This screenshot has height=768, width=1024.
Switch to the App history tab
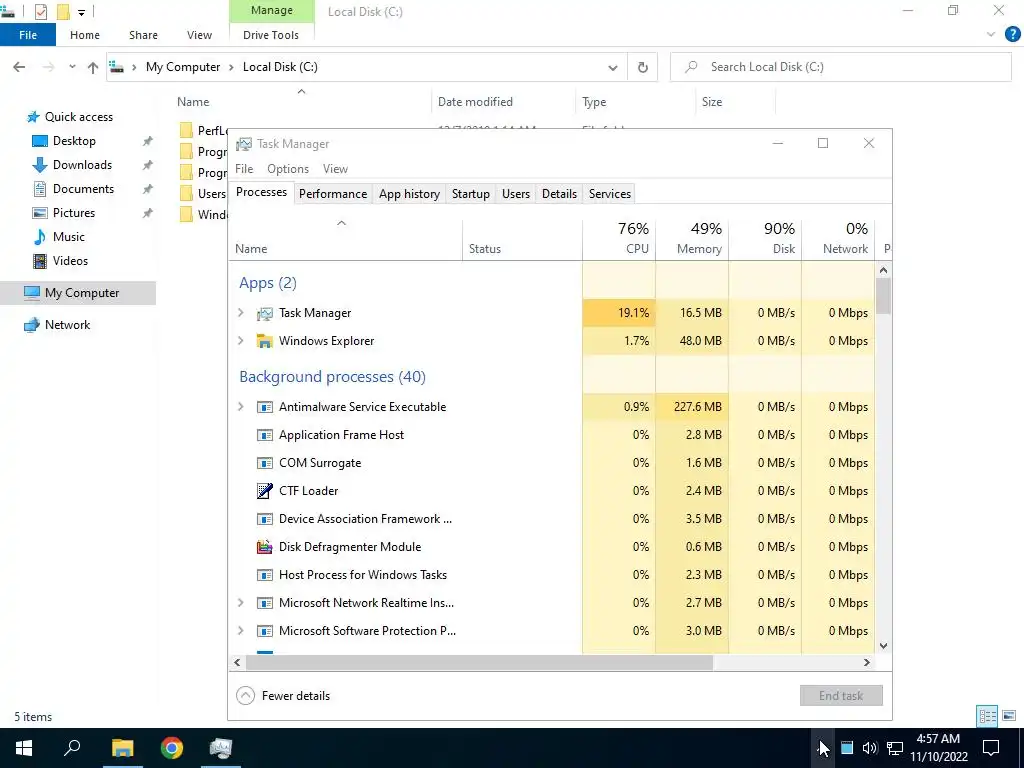tap(409, 194)
